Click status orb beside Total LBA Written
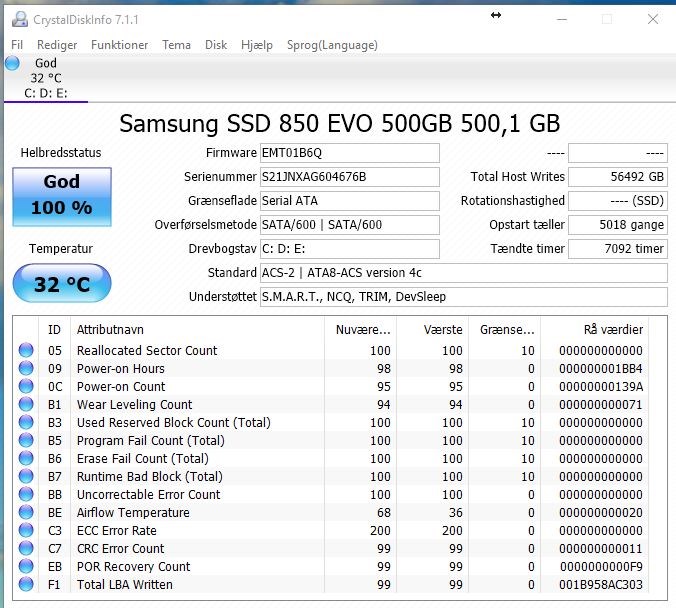Image resolution: width=676 pixels, height=608 pixels. point(26,584)
